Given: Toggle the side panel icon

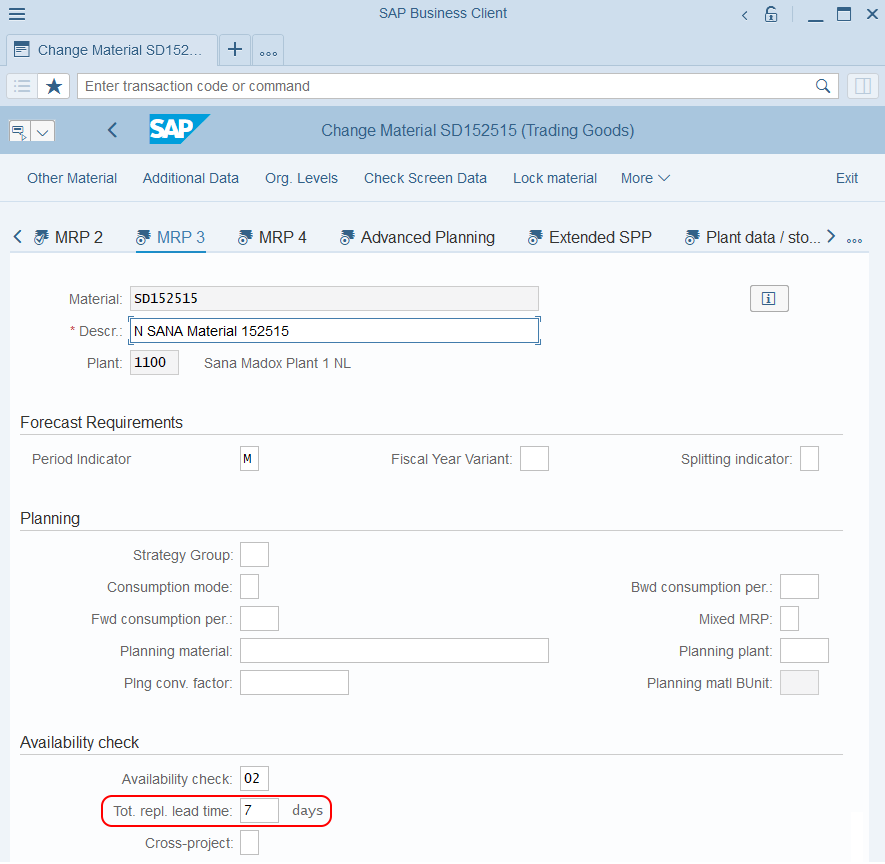Looking at the screenshot, I should click(862, 86).
